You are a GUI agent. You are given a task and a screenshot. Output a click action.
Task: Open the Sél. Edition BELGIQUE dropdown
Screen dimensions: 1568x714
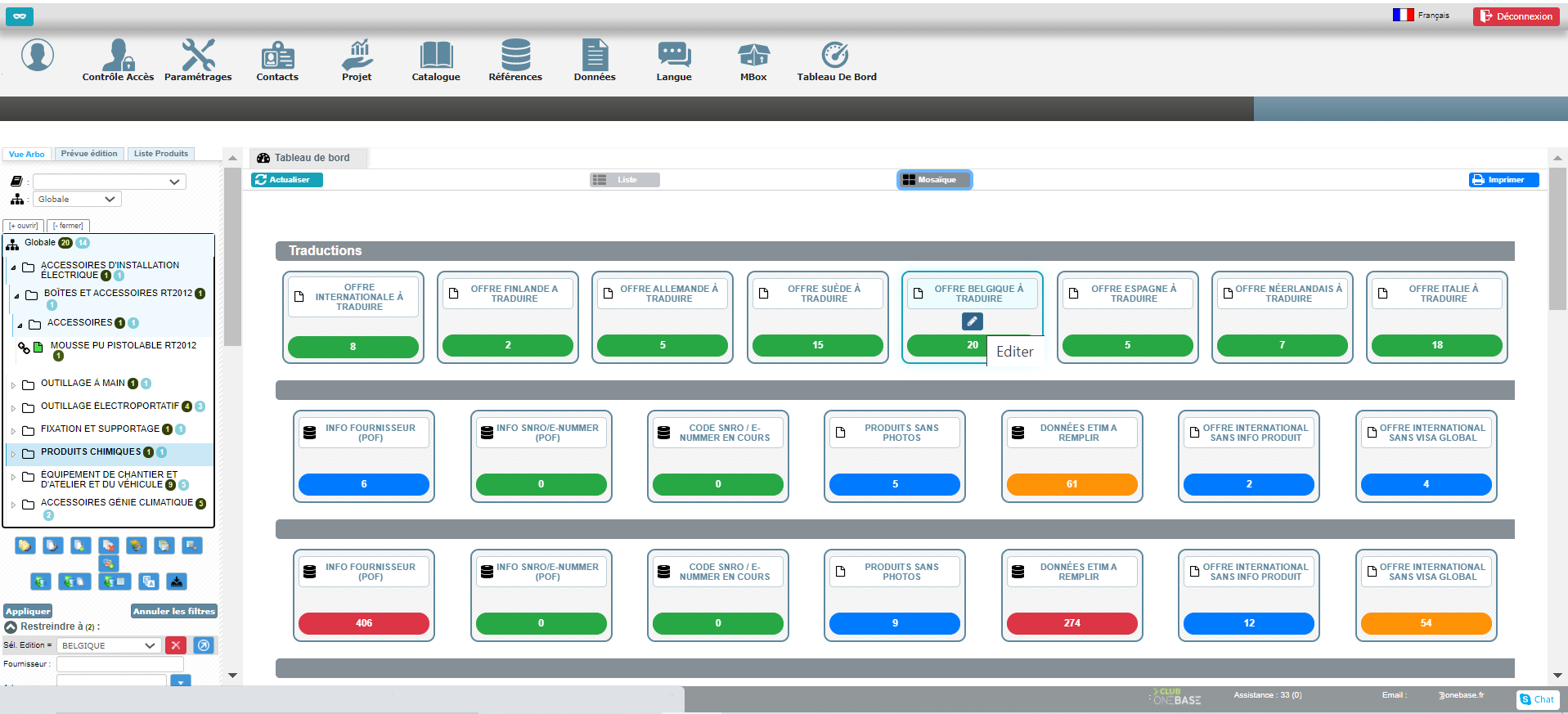pyautogui.click(x=108, y=645)
